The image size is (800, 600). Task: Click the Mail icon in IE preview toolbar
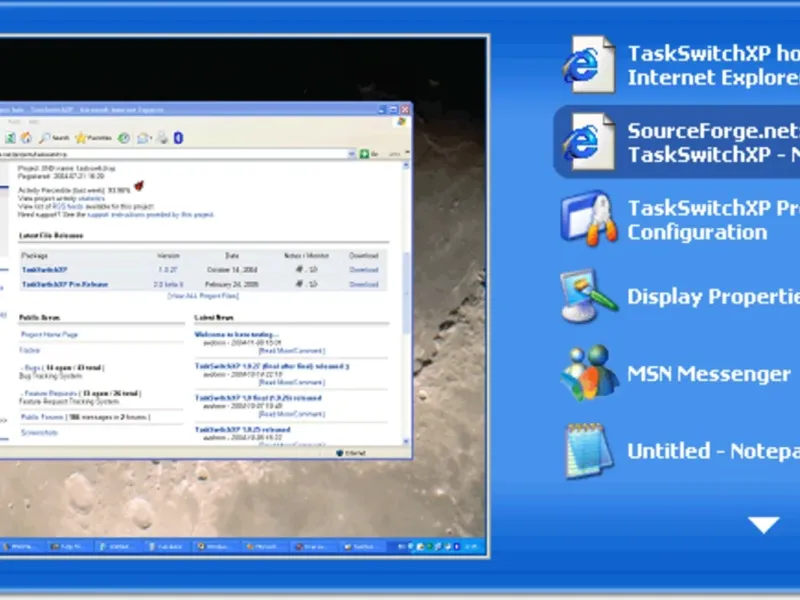point(144,138)
